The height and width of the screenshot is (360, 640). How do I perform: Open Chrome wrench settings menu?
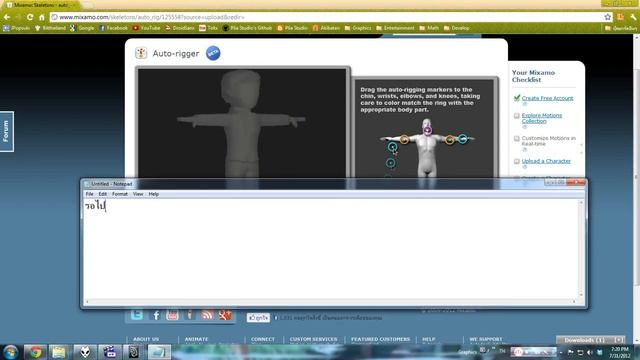[x=633, y=17]
